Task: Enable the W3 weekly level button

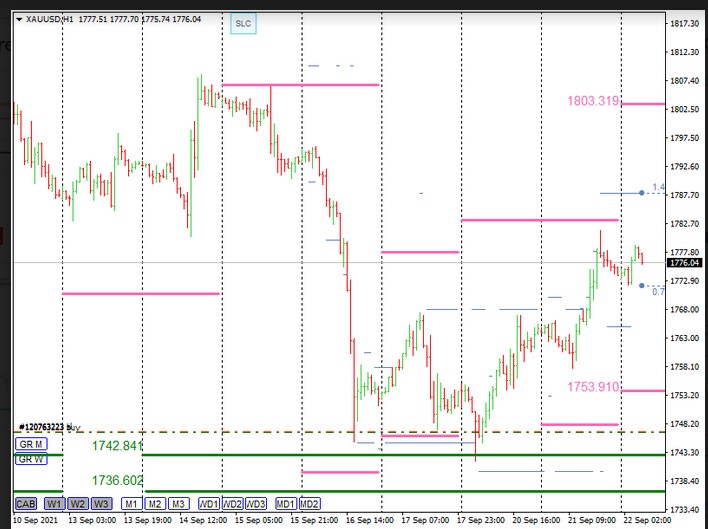Action: pos(101,503)
